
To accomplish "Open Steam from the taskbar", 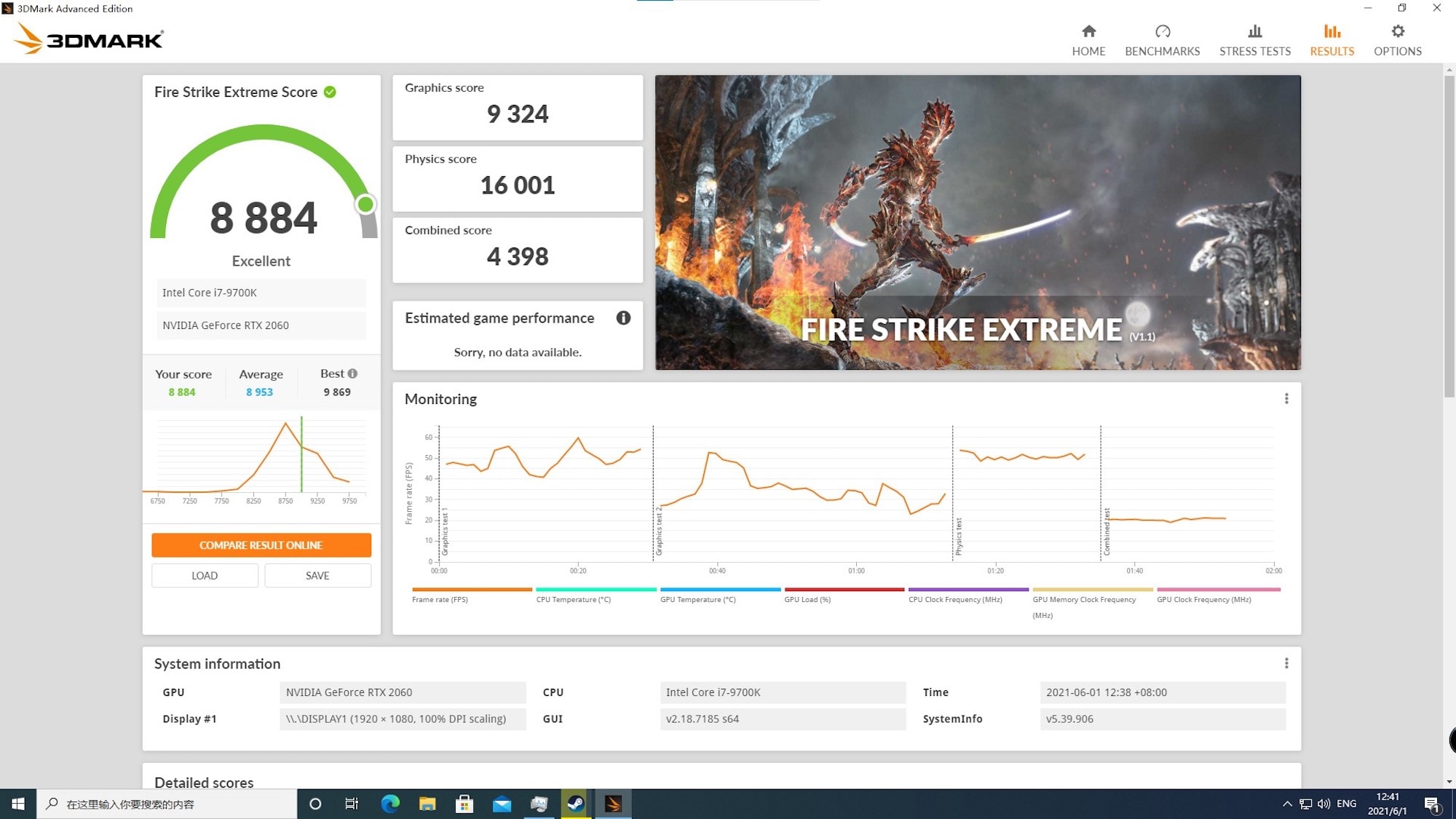I will tap(576, 804).
